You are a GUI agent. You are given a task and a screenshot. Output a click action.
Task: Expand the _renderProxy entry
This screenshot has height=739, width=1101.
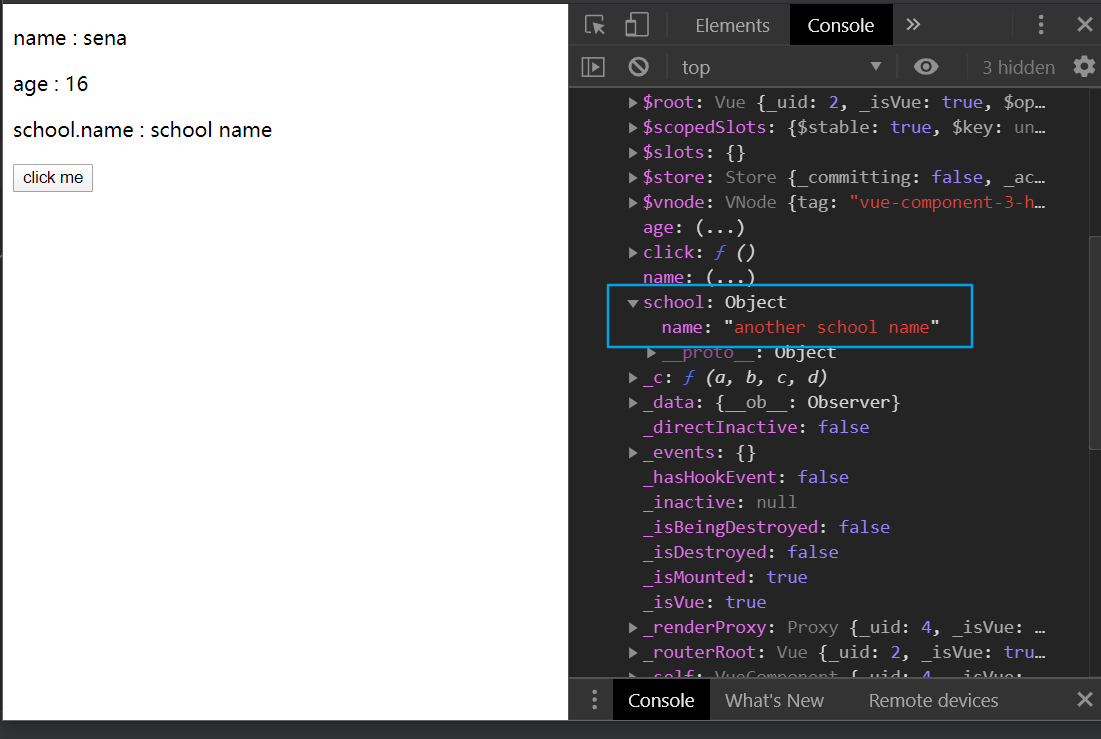(633, 627)
